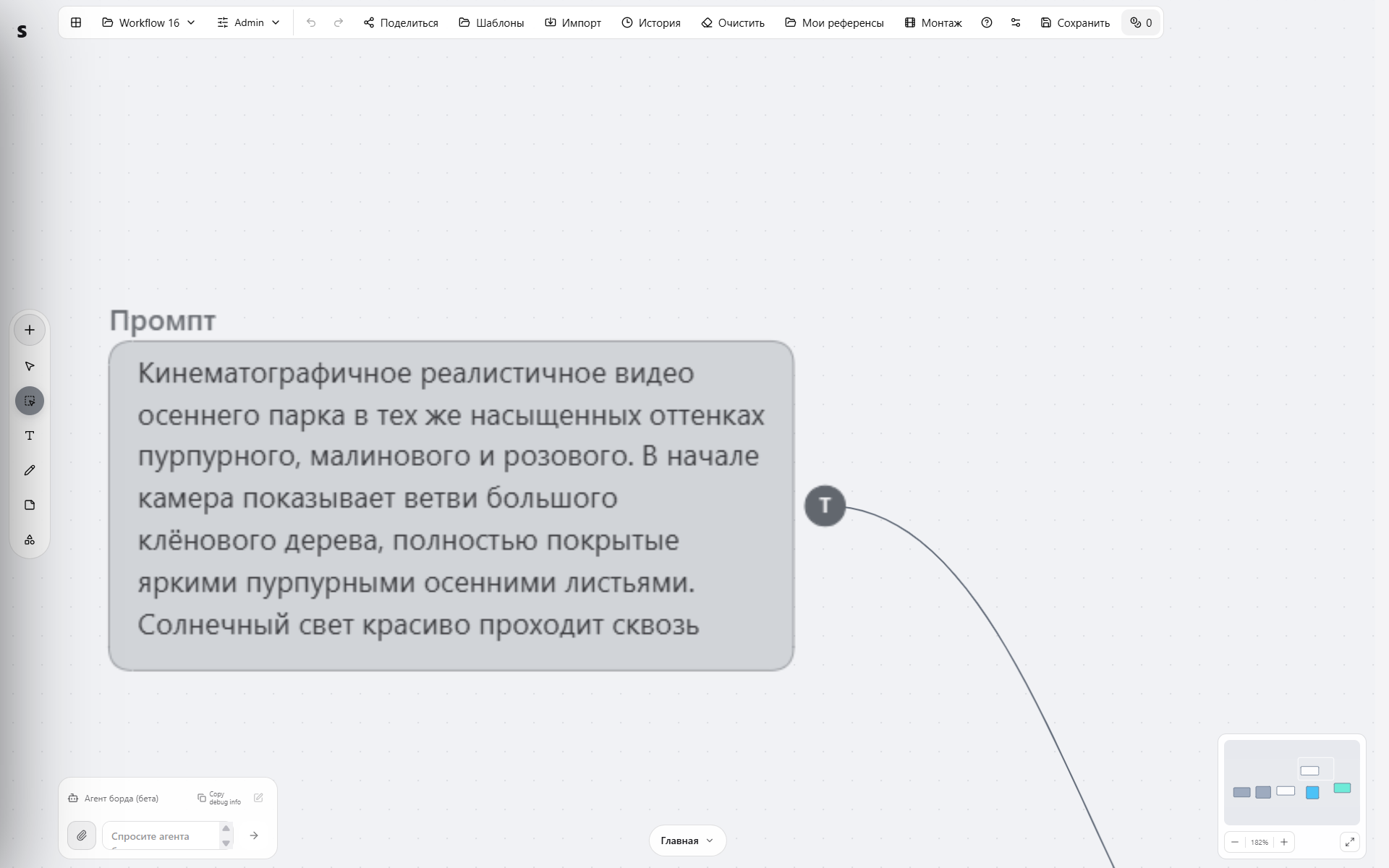
Task: Open Шаблоны templates
Action: 491,22
